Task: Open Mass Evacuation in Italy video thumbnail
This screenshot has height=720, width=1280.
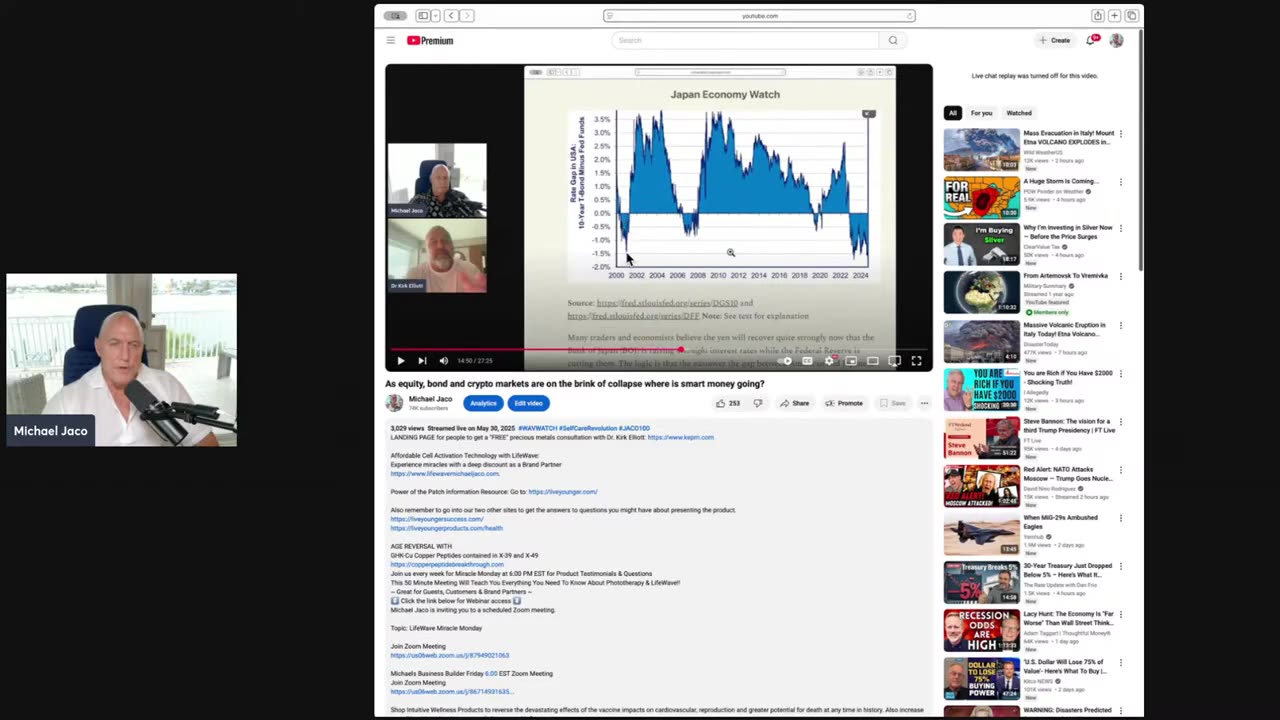Action: (982, 149)
